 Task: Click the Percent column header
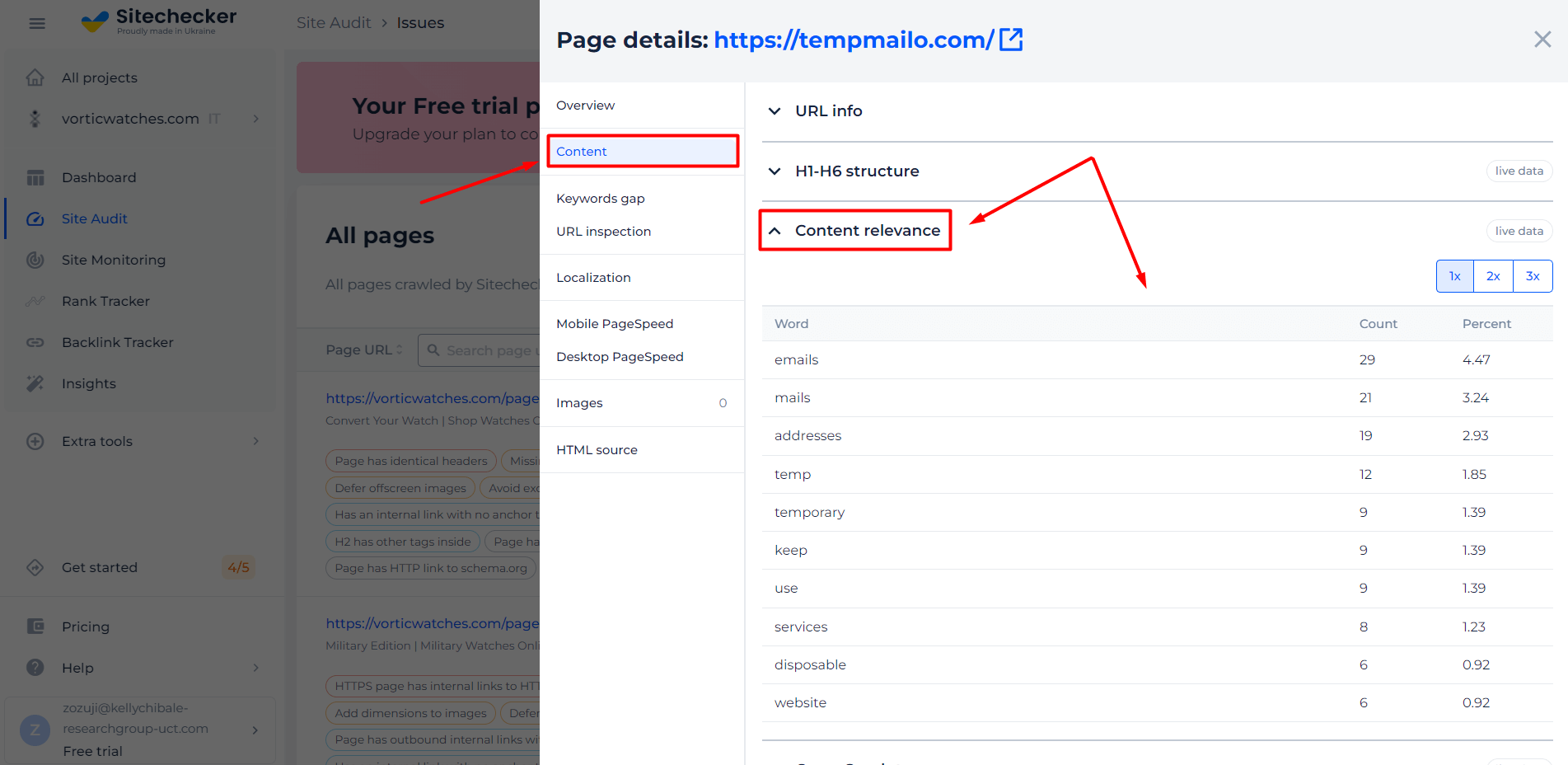tap(1486, 324)
